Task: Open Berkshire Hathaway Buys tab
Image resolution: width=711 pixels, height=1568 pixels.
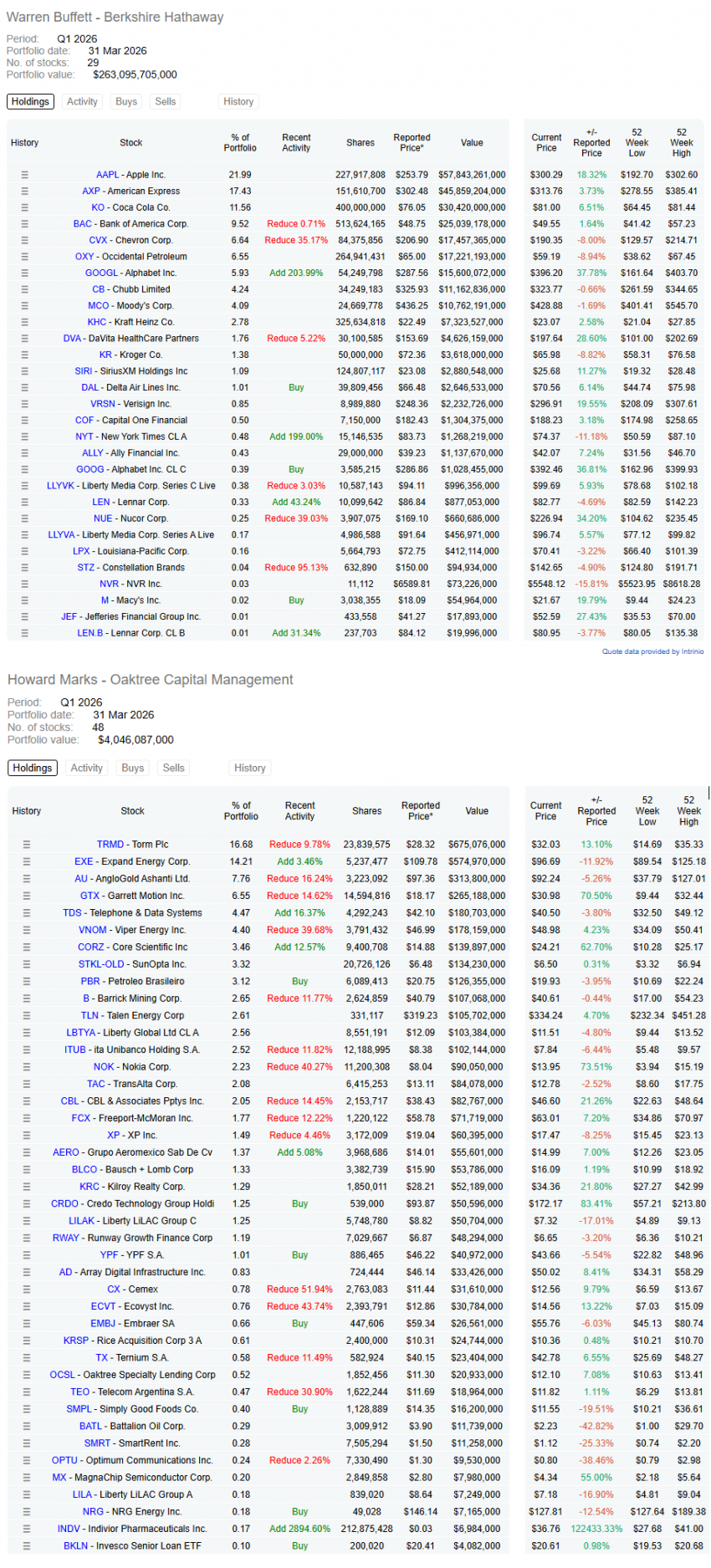Action: pyautogui.click(x=126, y=101)
